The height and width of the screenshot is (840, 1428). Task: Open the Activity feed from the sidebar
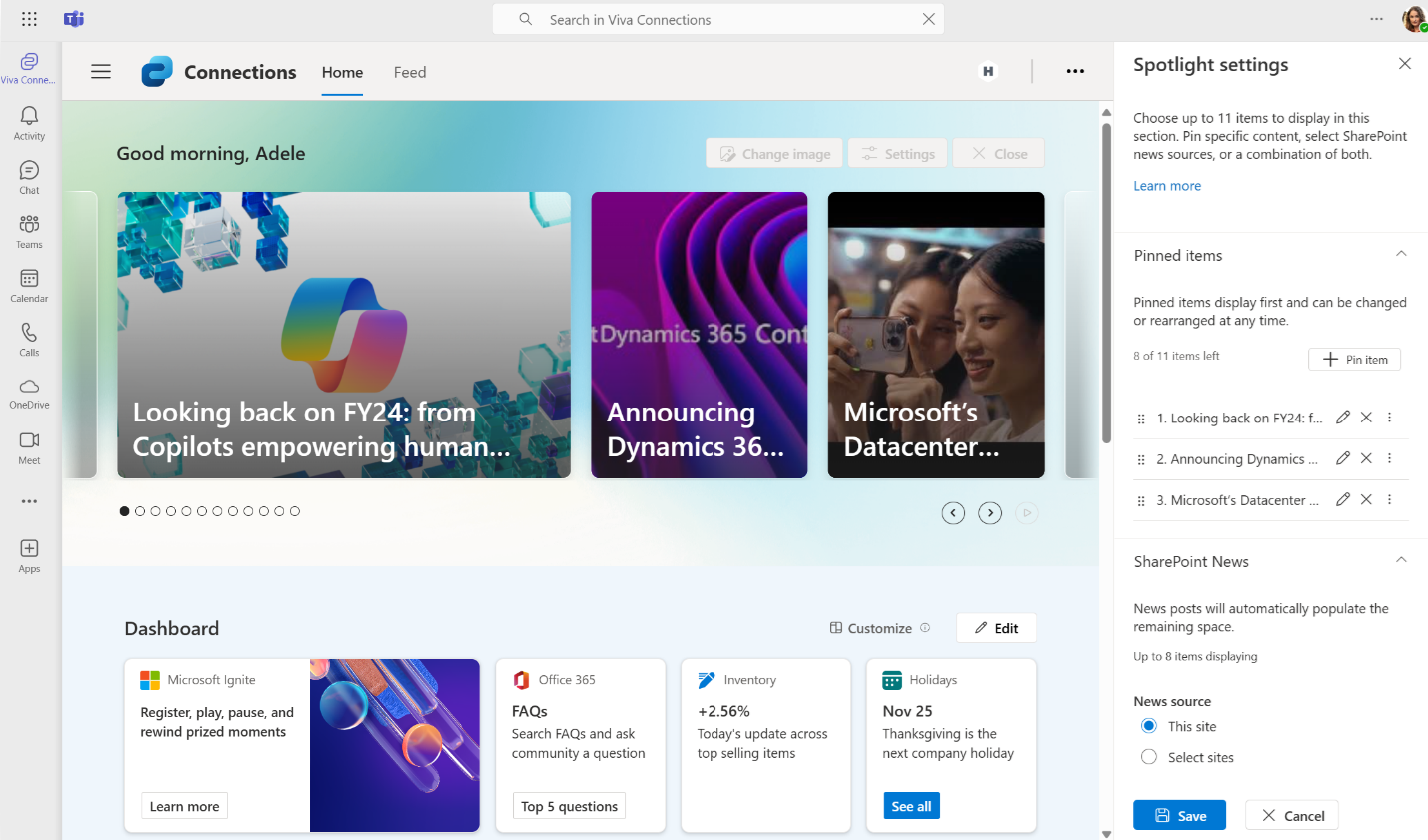click(x=28, y=122)
